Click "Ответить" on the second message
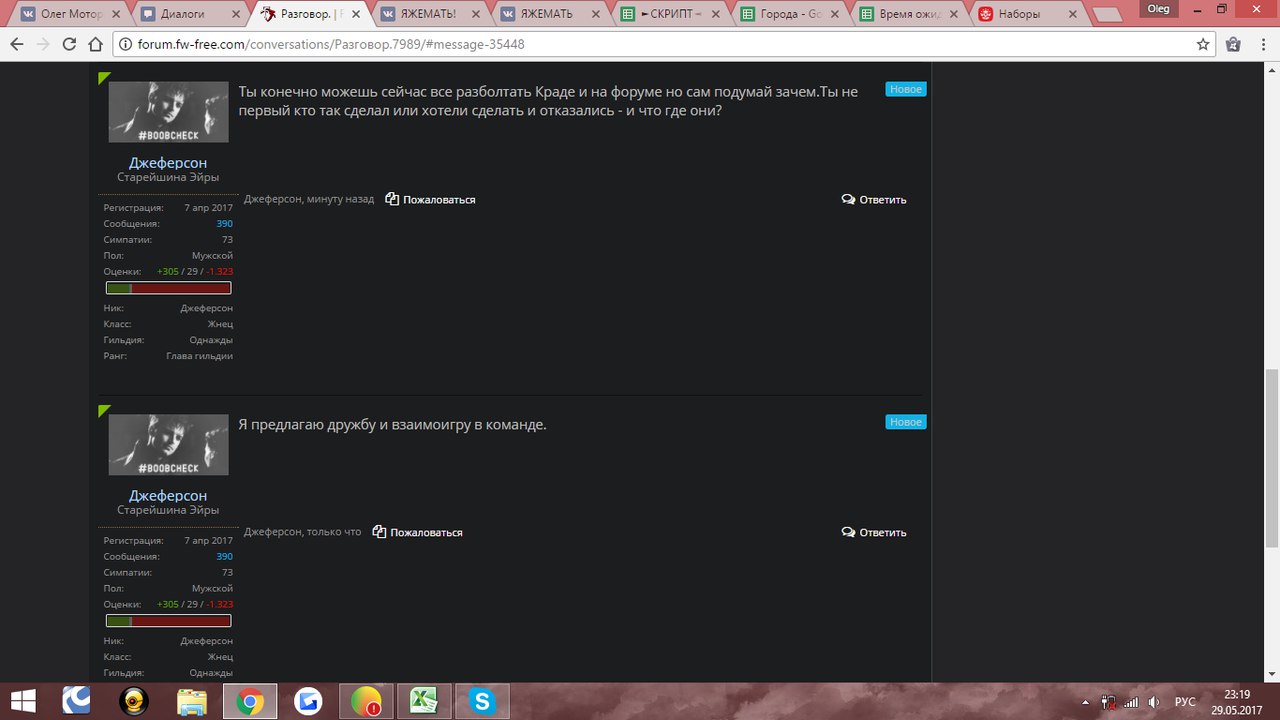The width and height of the screenshot is (1280, 720). [x=874, y=533]
